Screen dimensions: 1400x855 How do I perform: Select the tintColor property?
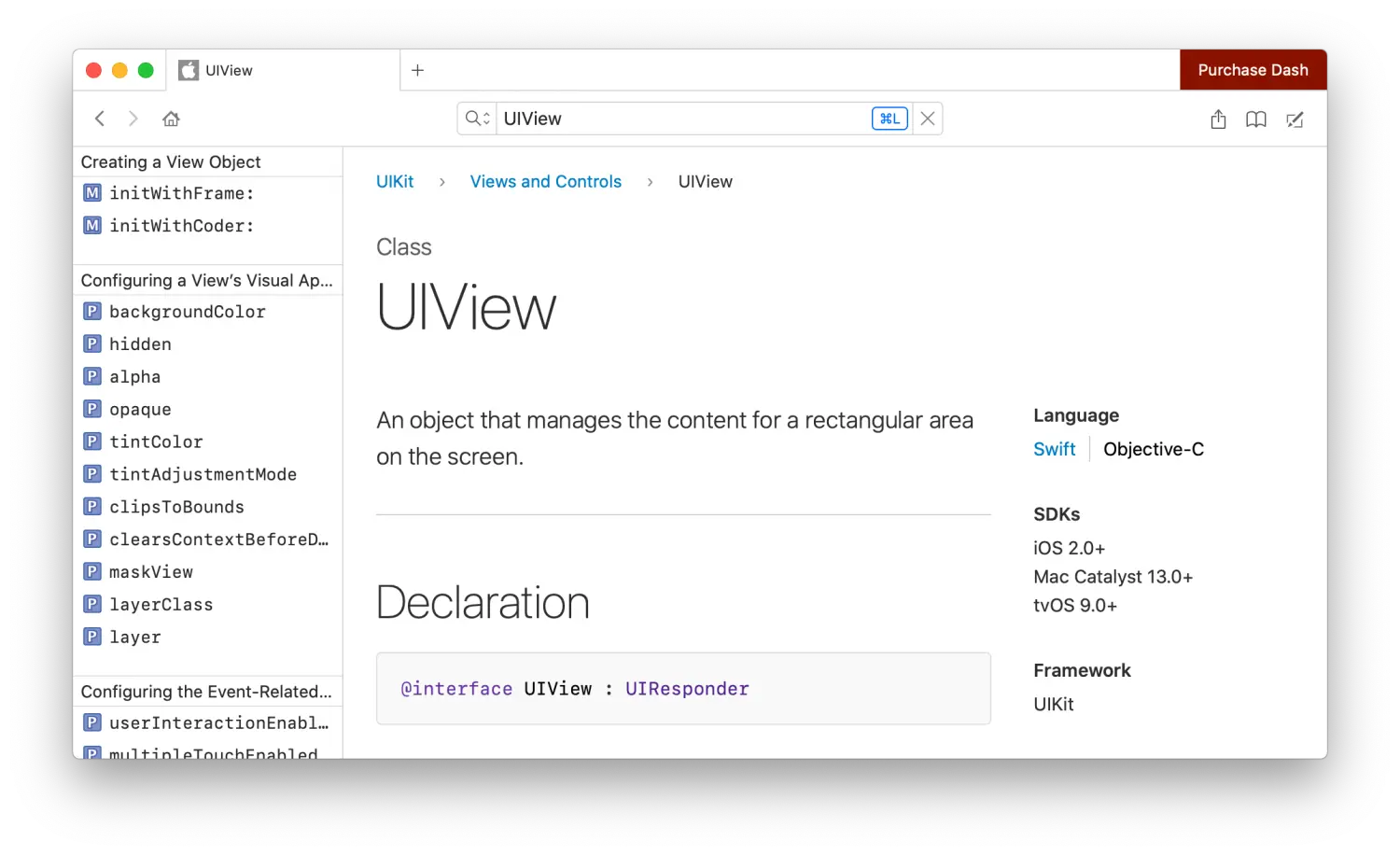[x=207, y=442]
